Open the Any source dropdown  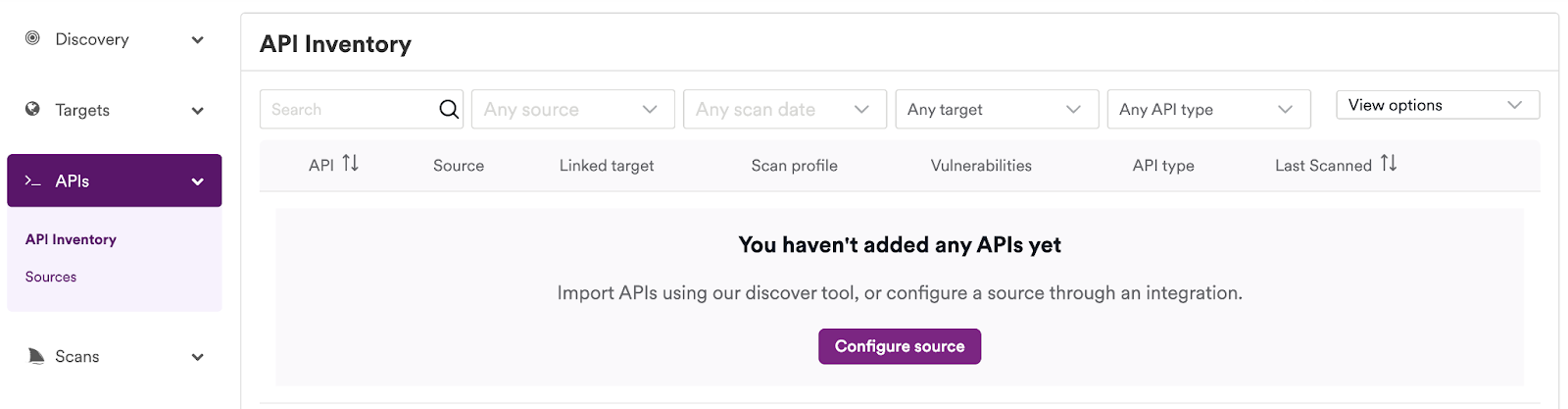pos(573,109)
